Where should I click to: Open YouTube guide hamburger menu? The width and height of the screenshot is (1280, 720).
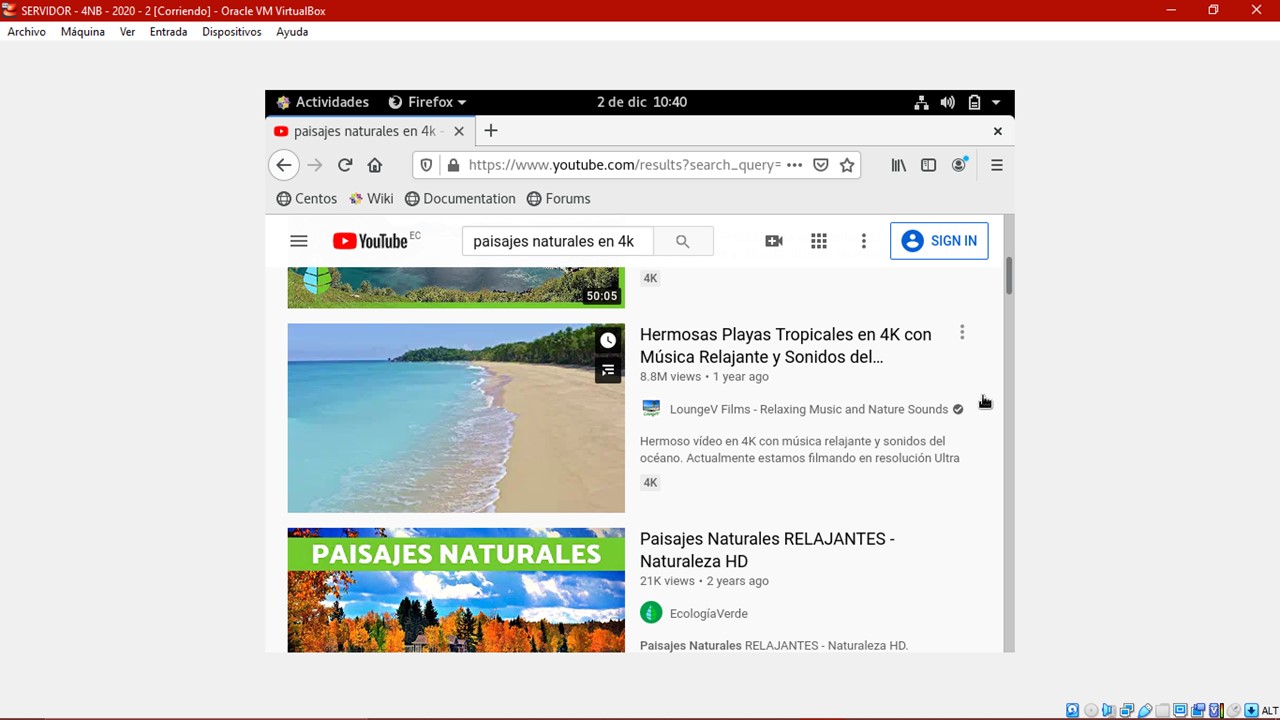298,241
